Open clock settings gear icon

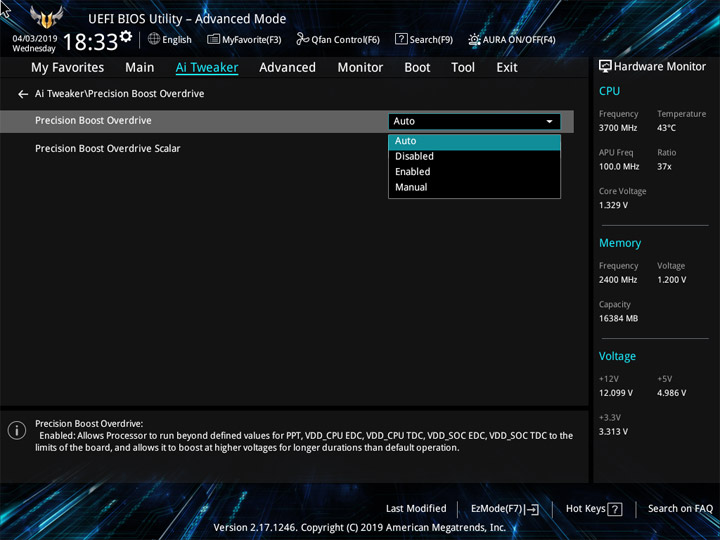pyautogui.click(x=126, y=36)
